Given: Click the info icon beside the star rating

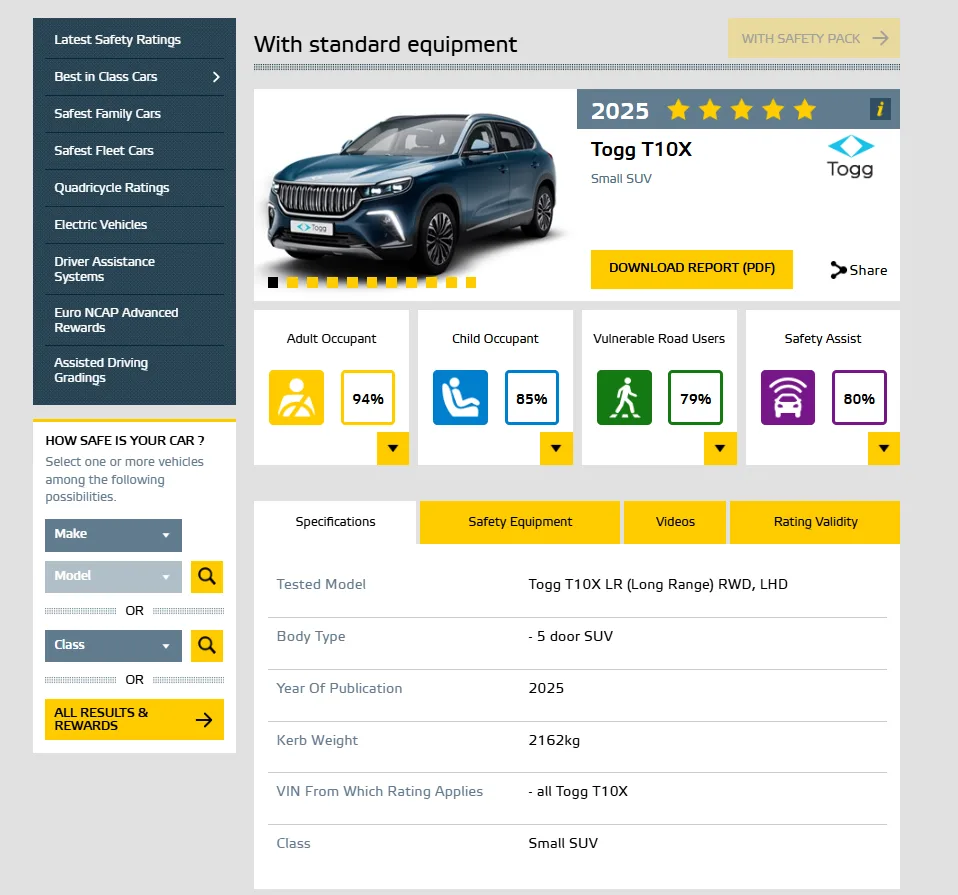Looking at the screenshot, I should coord(880,109).
